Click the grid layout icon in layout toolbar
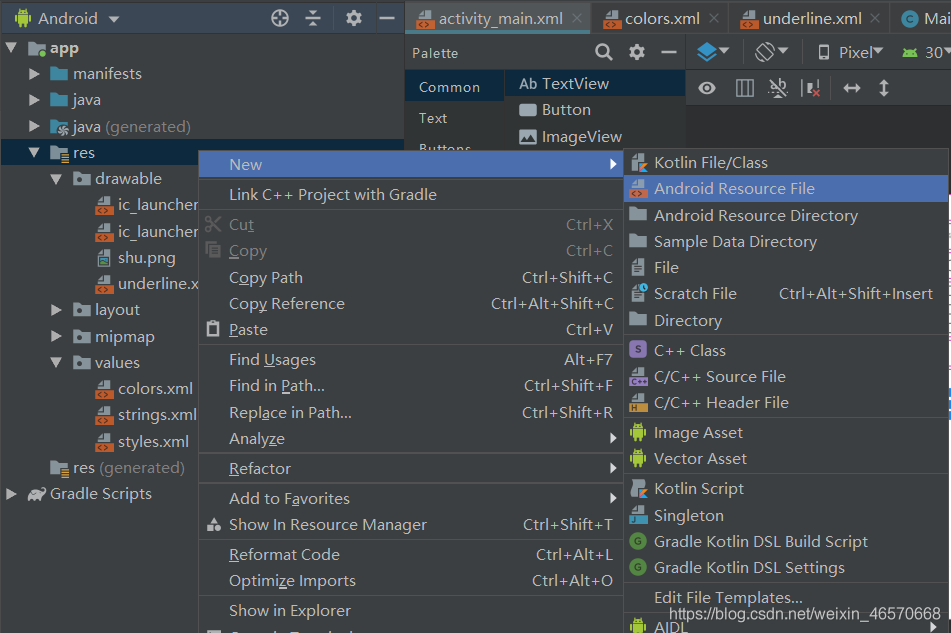The width and height of the screenshot is (951, 633). (744, 88)
